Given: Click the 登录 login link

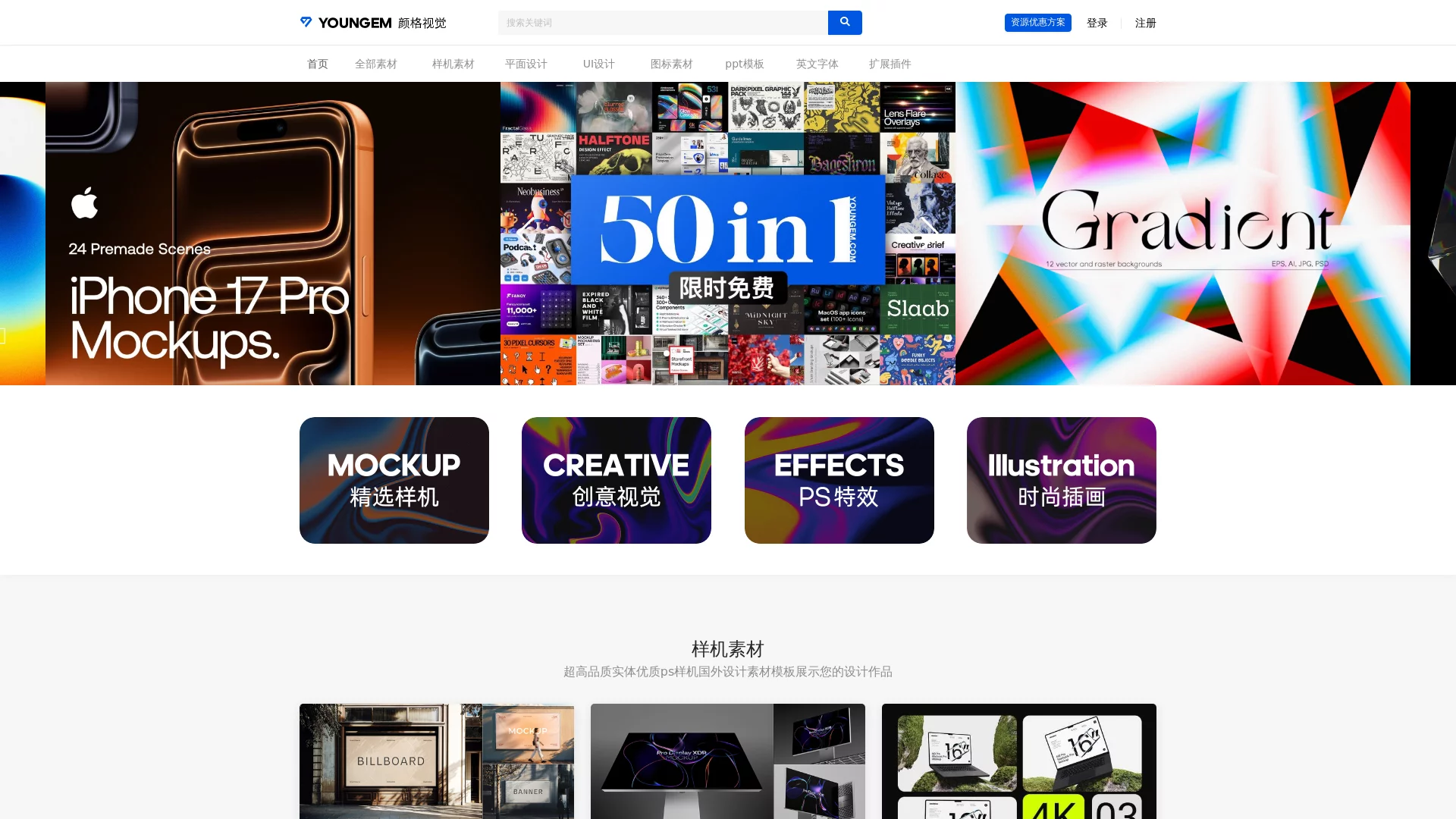Looking at the screenshot, I should tap(1097, 24).
